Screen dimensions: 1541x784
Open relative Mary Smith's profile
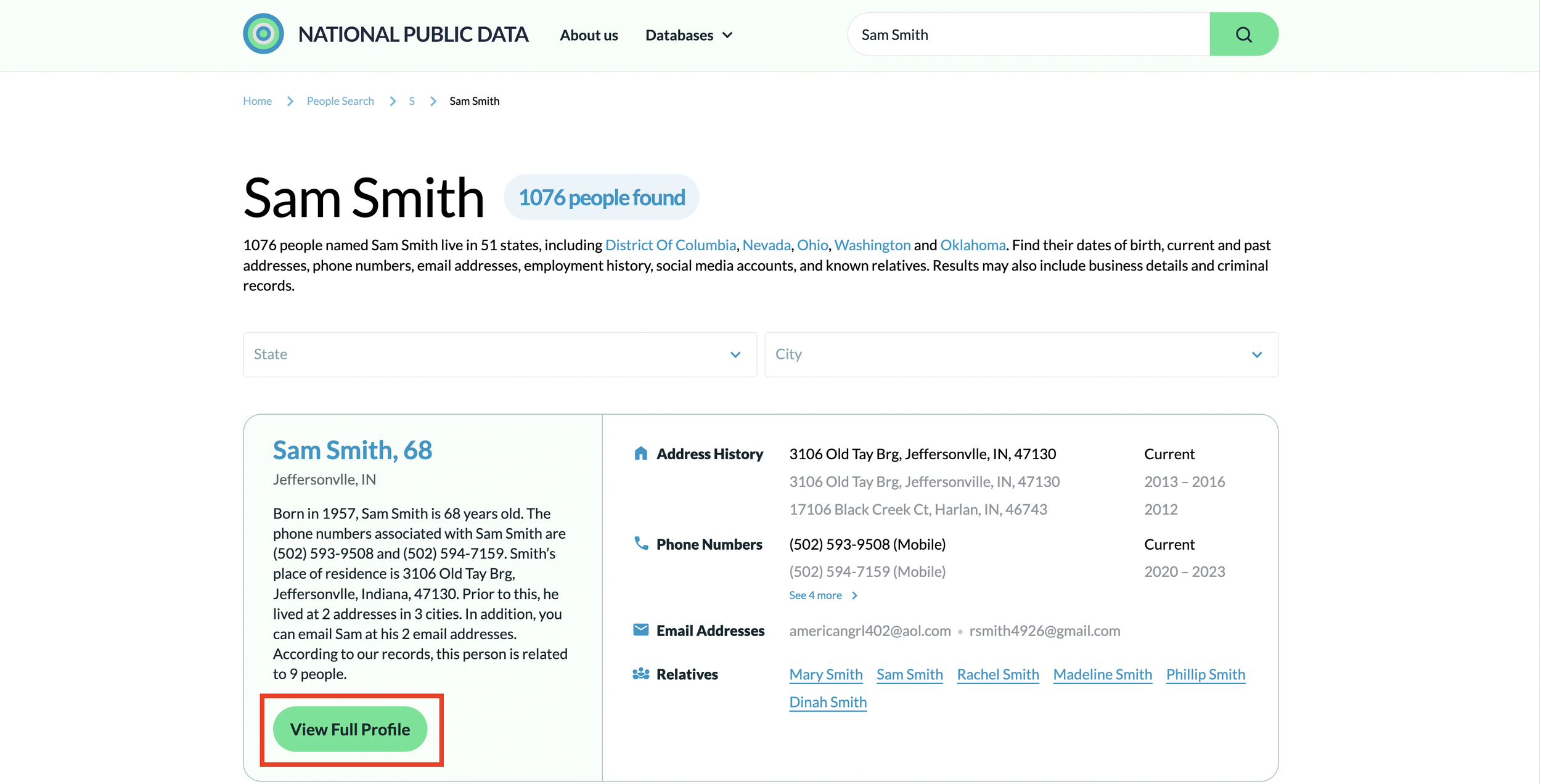[825, 674]
